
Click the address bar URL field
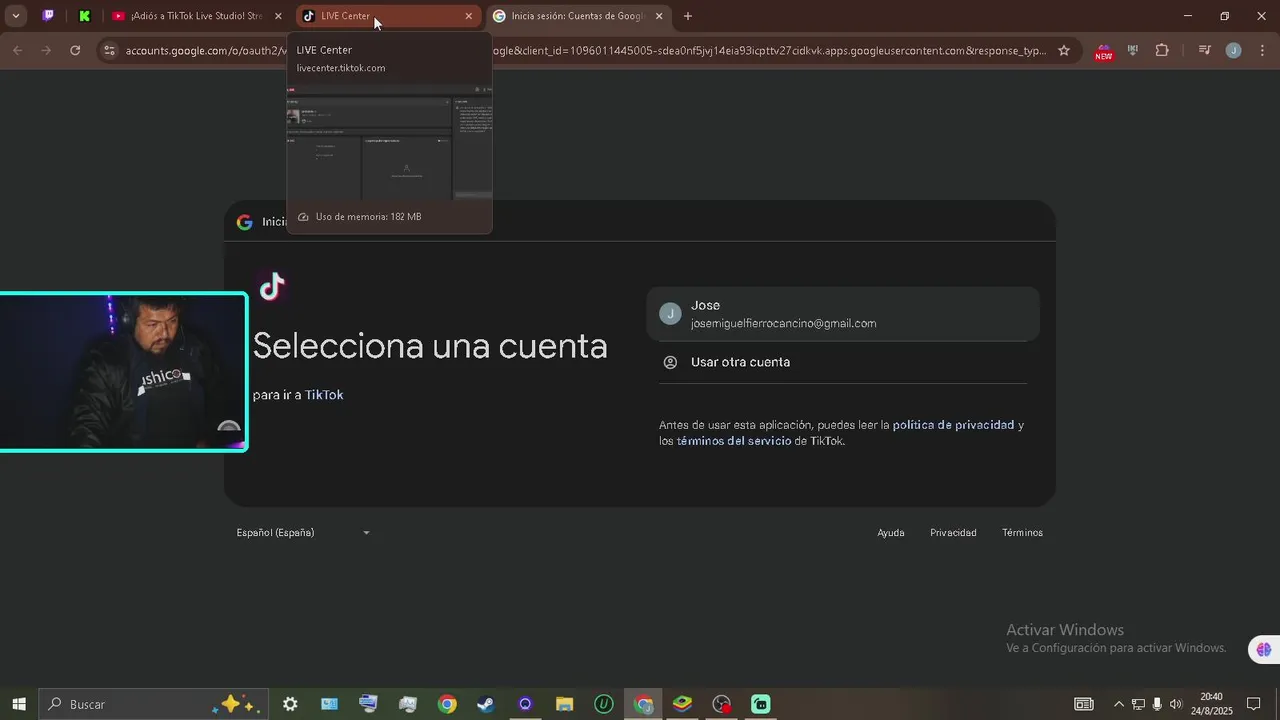click(x=585, y=50)
